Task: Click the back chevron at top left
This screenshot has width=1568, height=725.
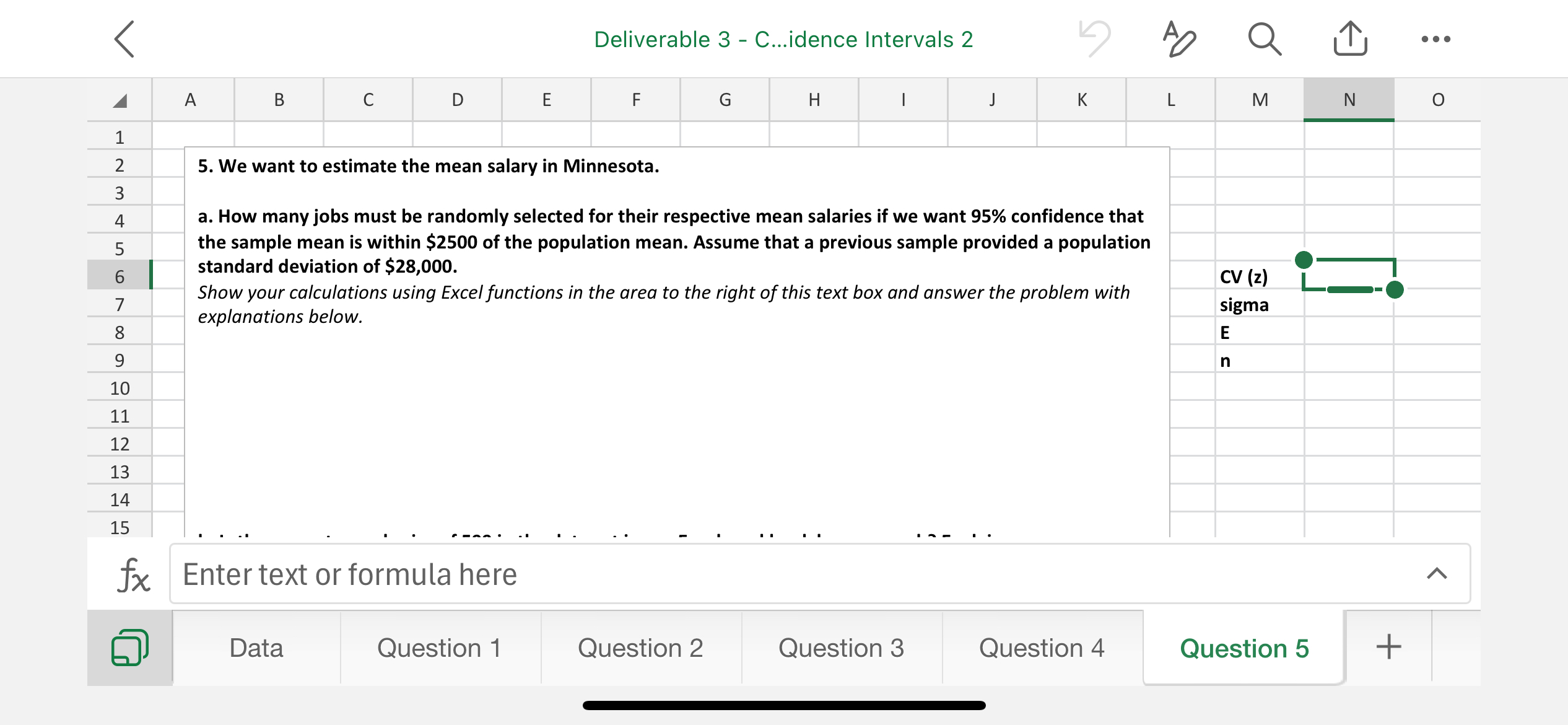Action: (124, 38)
